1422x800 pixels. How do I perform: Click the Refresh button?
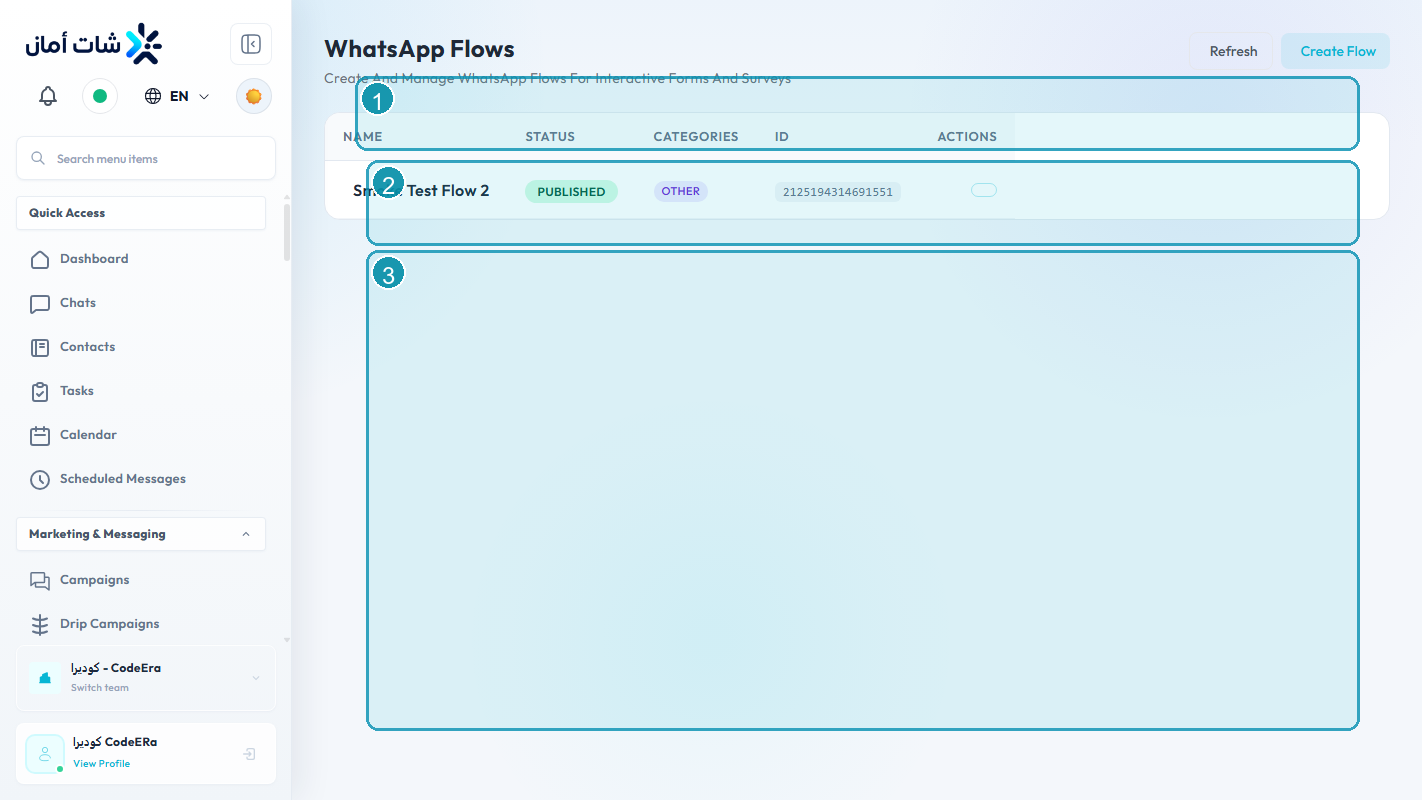(1232, 51)
